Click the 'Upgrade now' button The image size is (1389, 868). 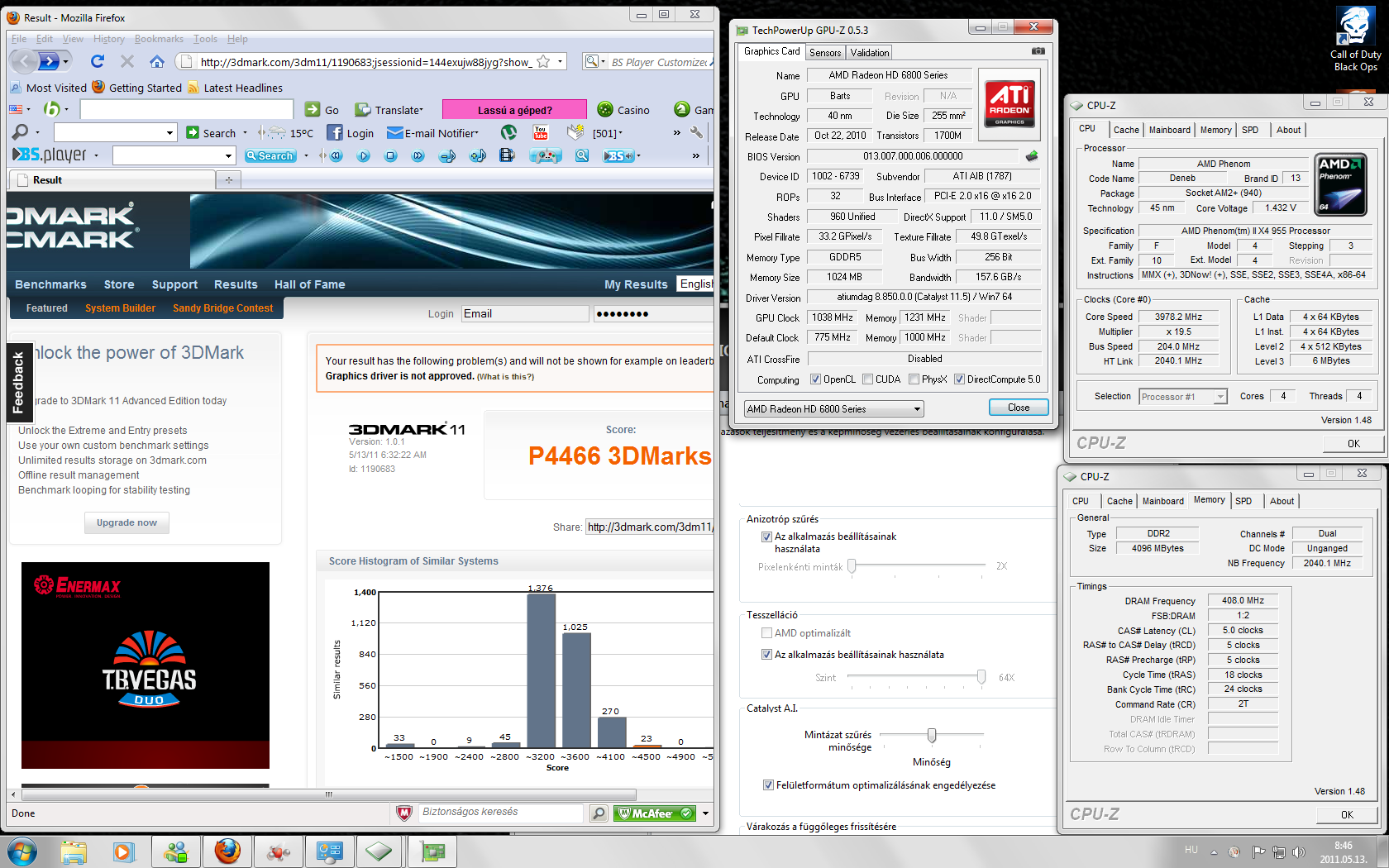click(x=126, y=522)
